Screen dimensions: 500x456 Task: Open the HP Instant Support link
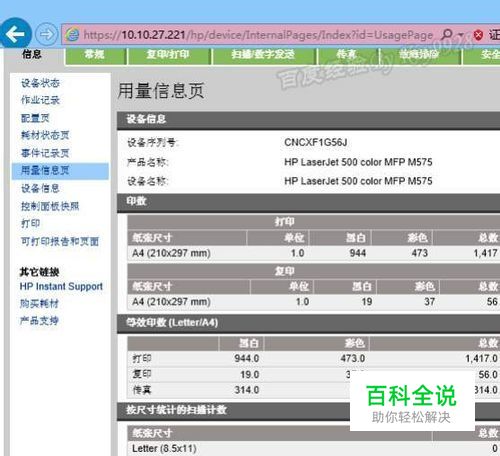point(61,286)
